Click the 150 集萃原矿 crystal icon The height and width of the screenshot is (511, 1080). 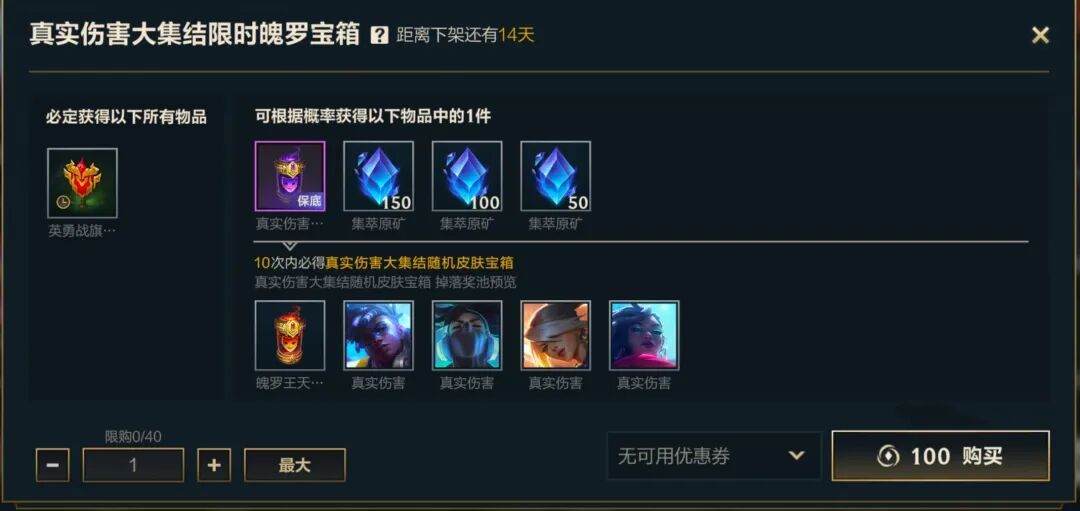(x=378, y=176)
